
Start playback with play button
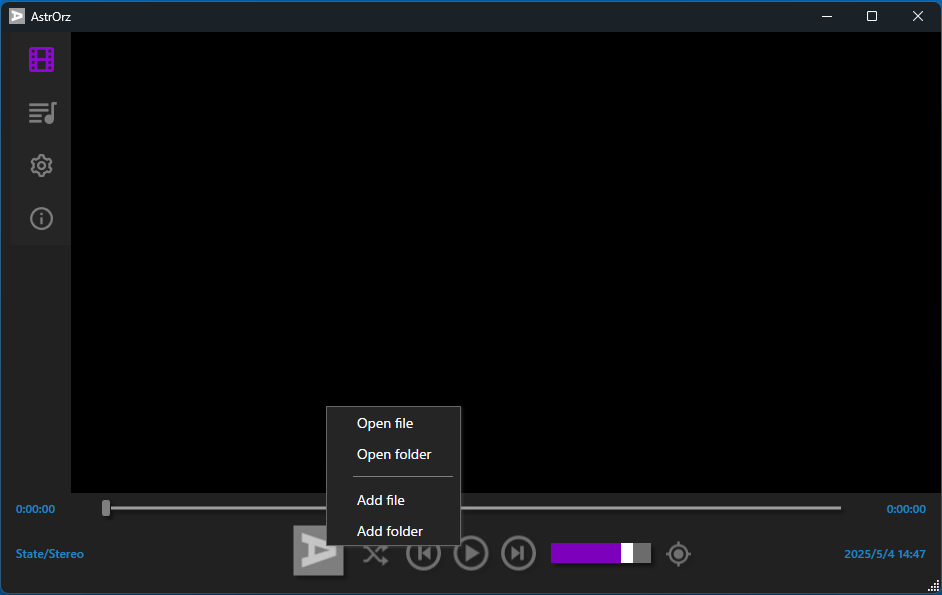pyautogui.click(x=470, y=553)
